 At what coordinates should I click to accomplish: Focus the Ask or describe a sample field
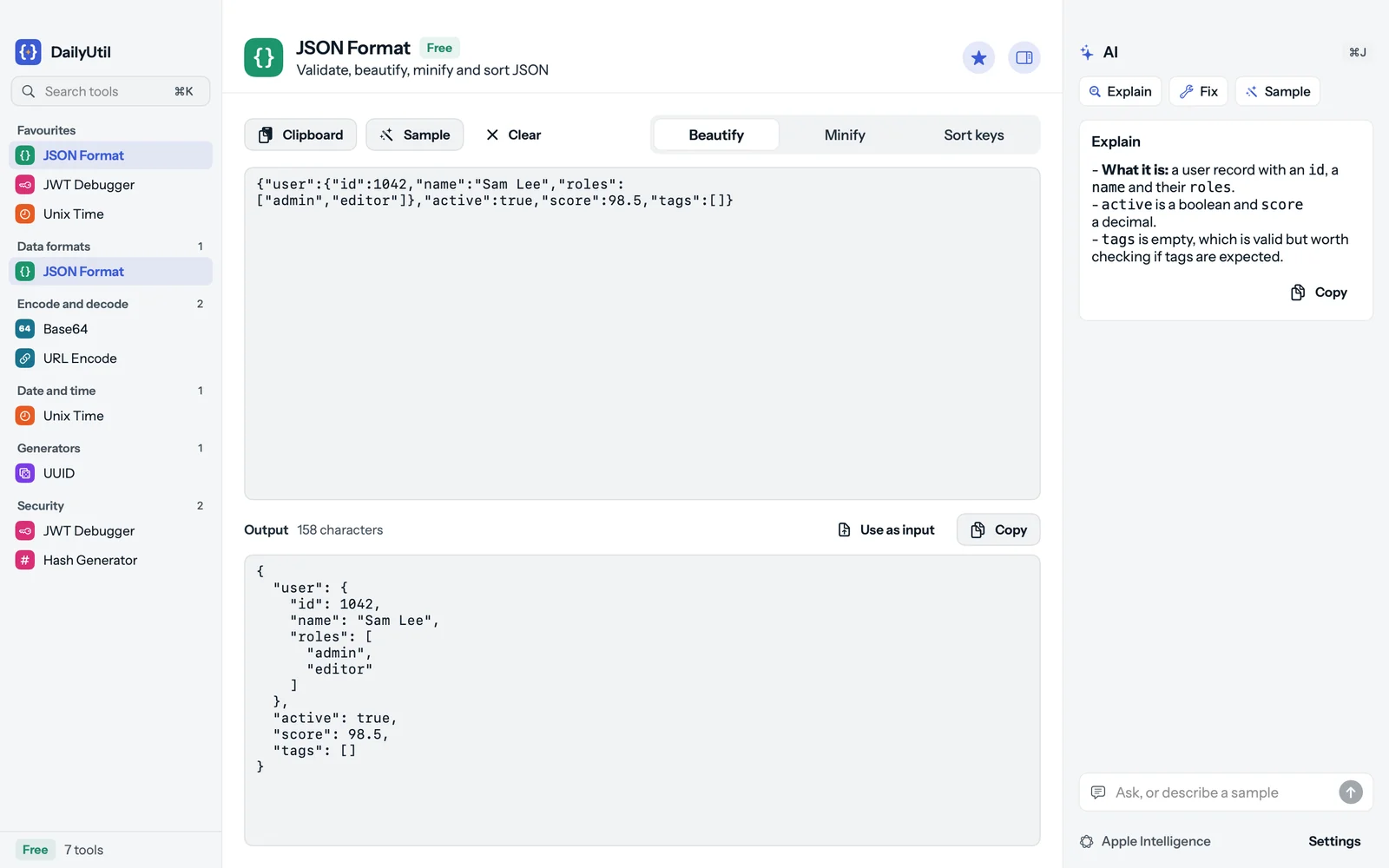pyautogui.click(x=1224, y=792)
